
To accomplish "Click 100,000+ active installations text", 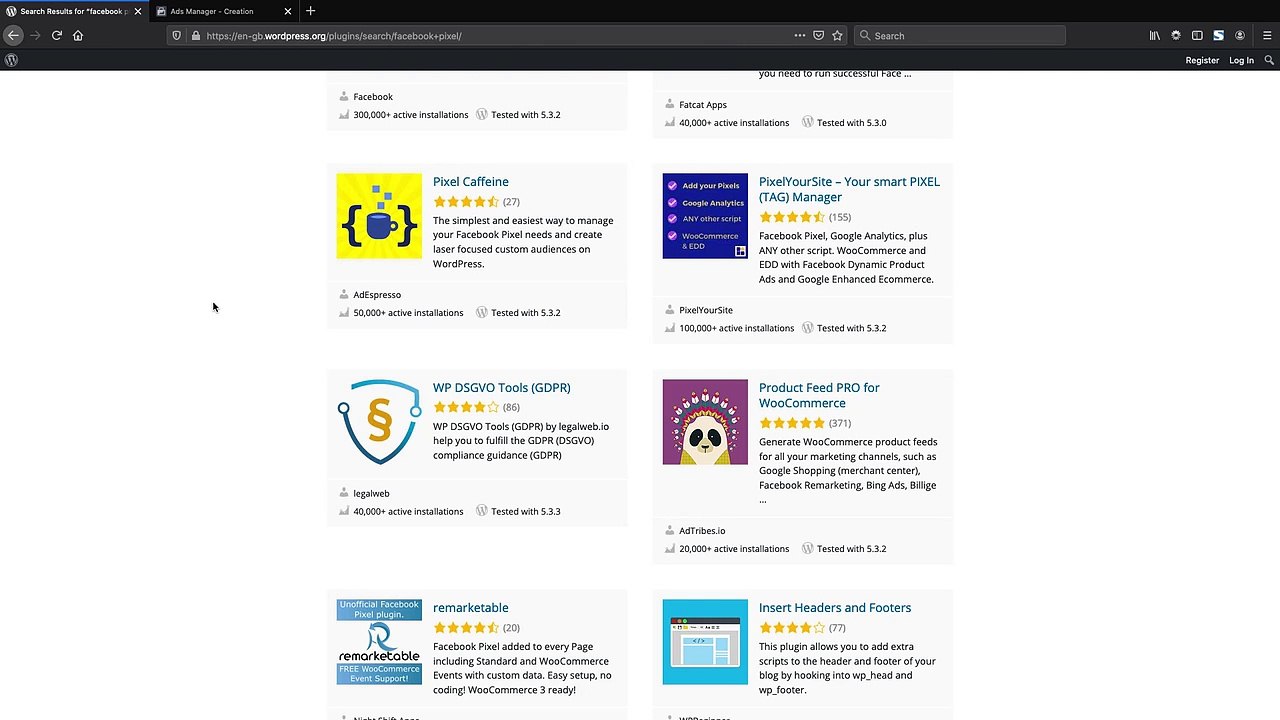I will click(737, 328).
